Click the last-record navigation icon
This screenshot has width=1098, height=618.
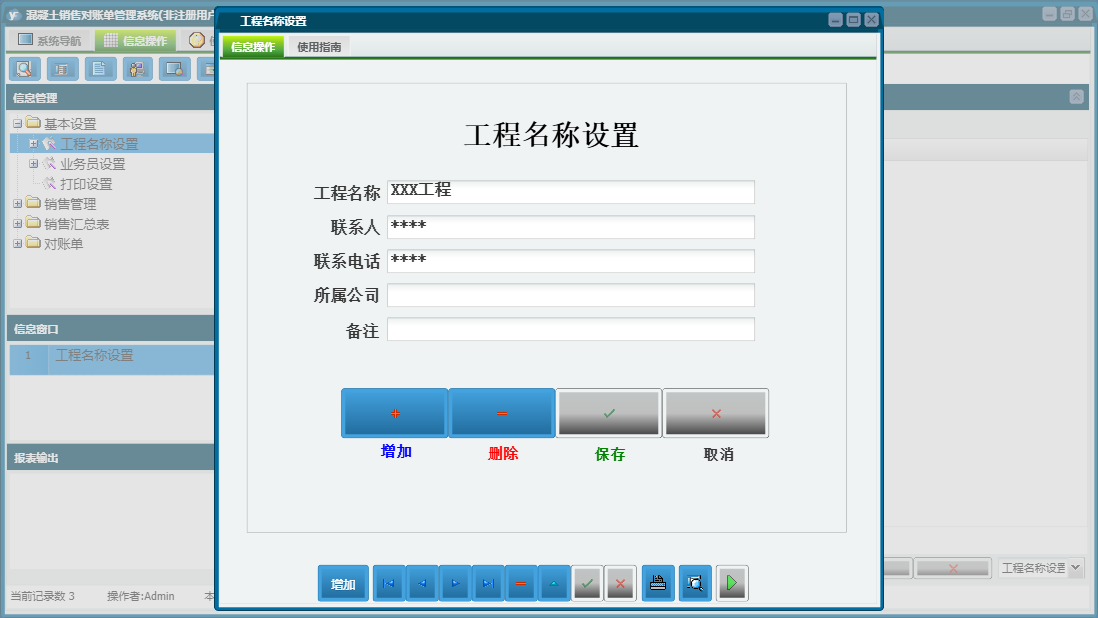pos(488,583)
